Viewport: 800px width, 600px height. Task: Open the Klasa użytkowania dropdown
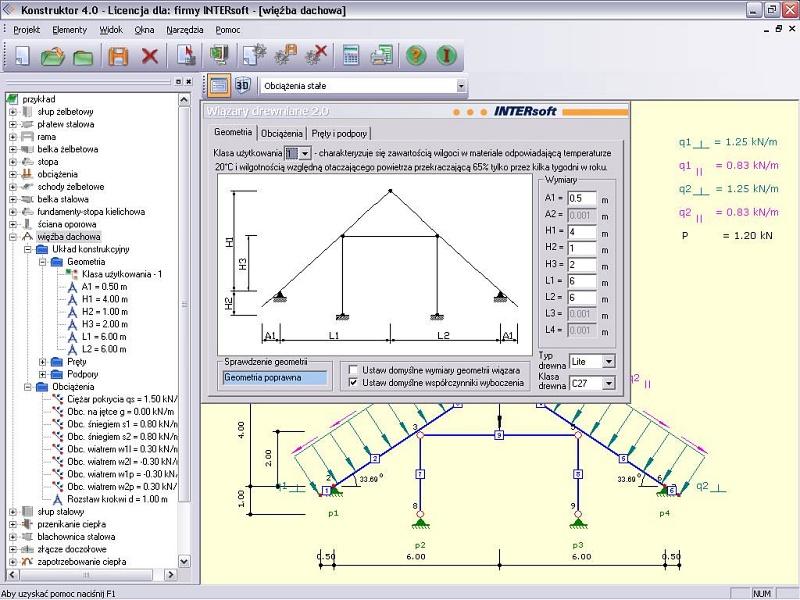(305, 153)
